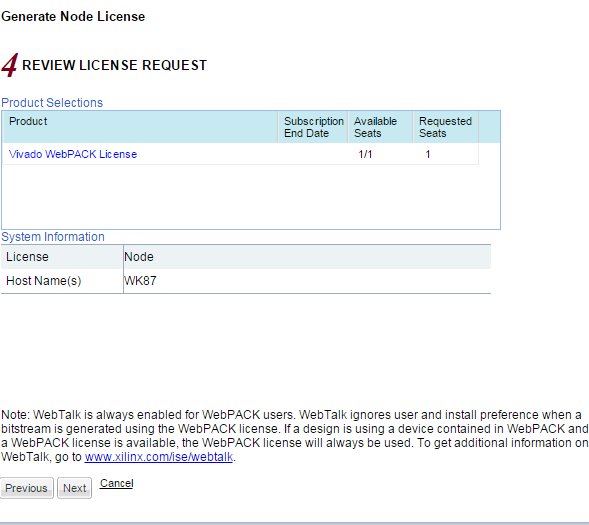Click the Next button

[74, 488]
